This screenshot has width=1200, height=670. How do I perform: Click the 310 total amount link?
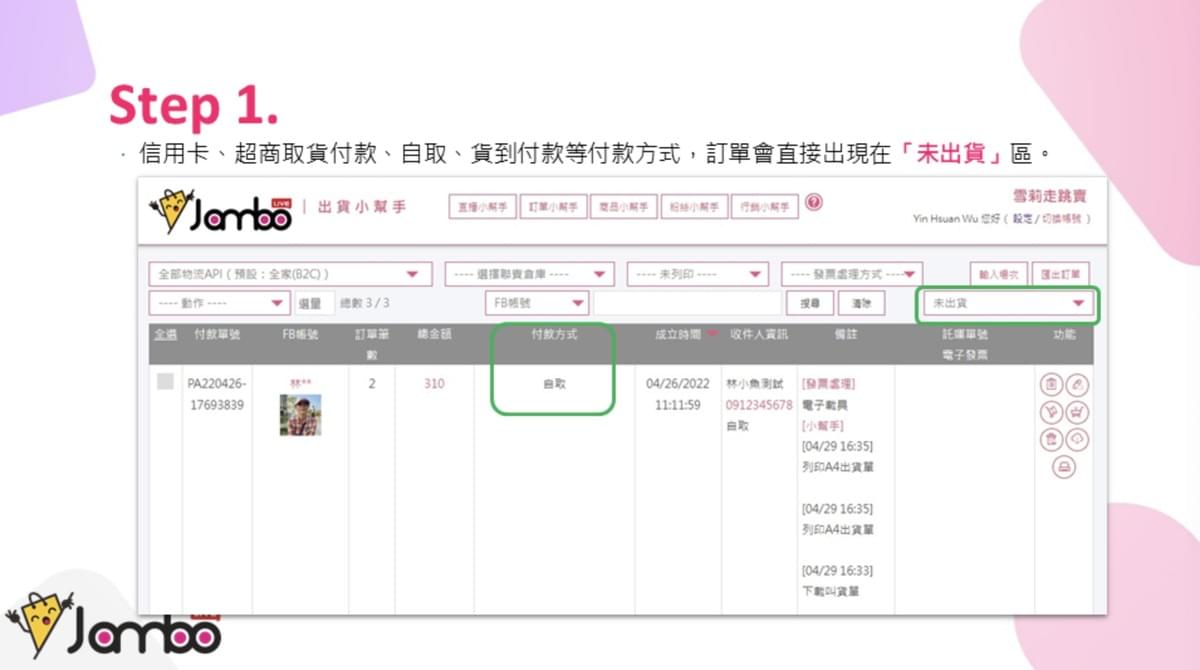(x=434, y=383)
